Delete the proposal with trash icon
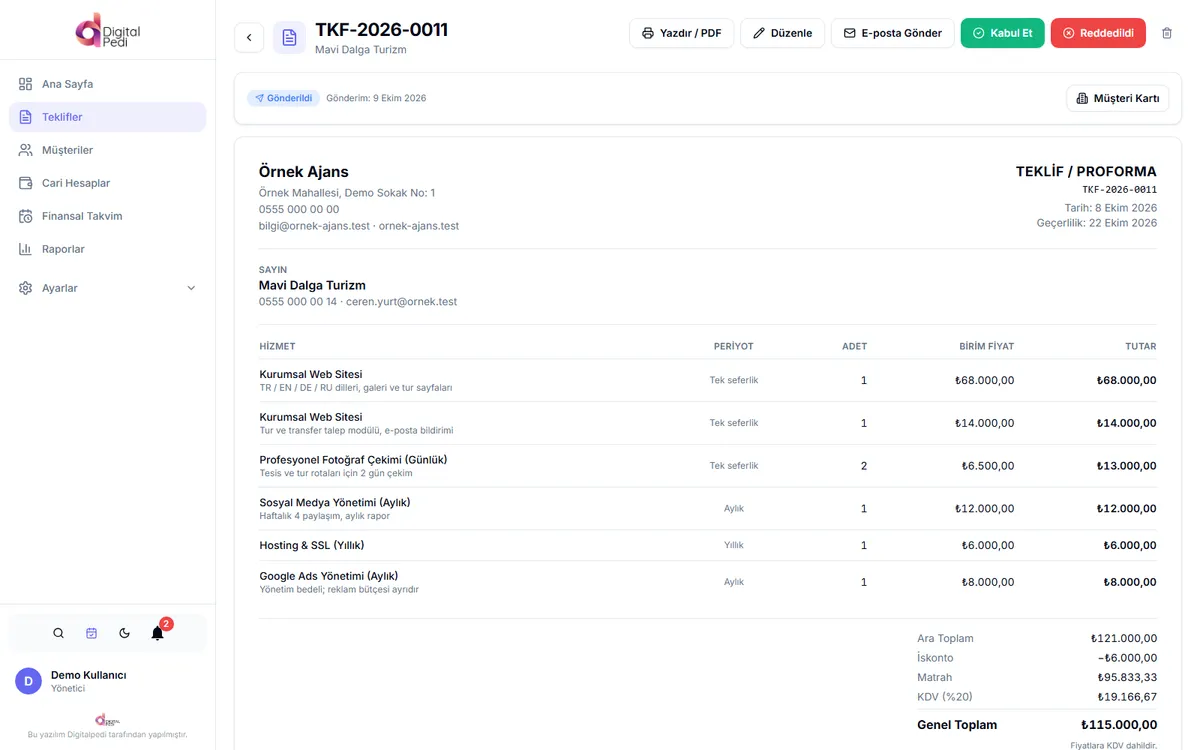 pyautogui.click(x=1167, y=33)
